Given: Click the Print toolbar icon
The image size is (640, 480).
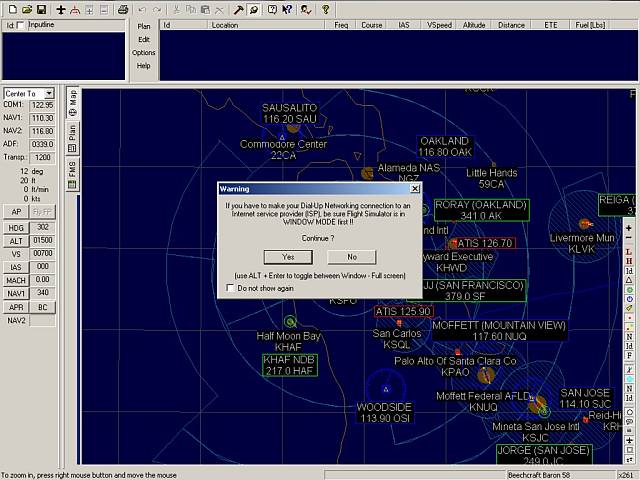Looking at the screenshot, I should [x=123, y=9].
